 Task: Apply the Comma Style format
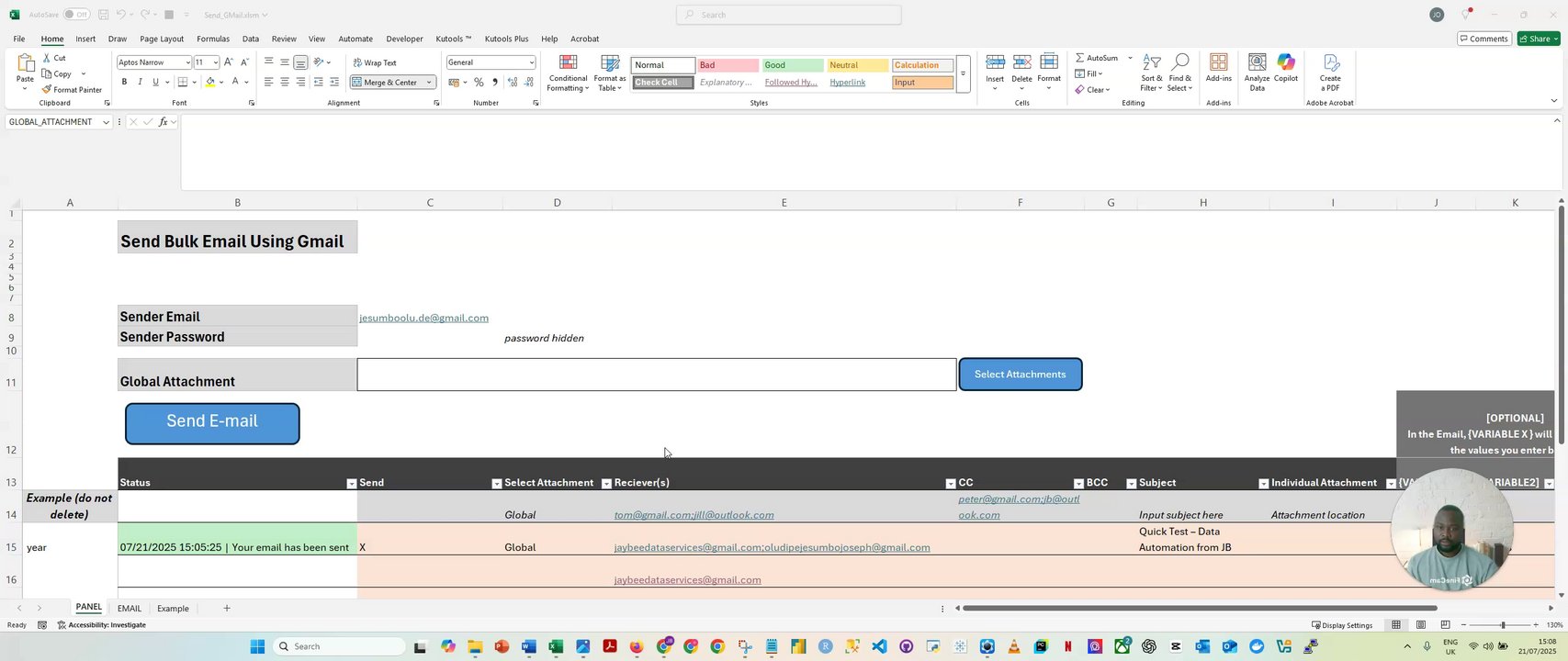[495, 83]
